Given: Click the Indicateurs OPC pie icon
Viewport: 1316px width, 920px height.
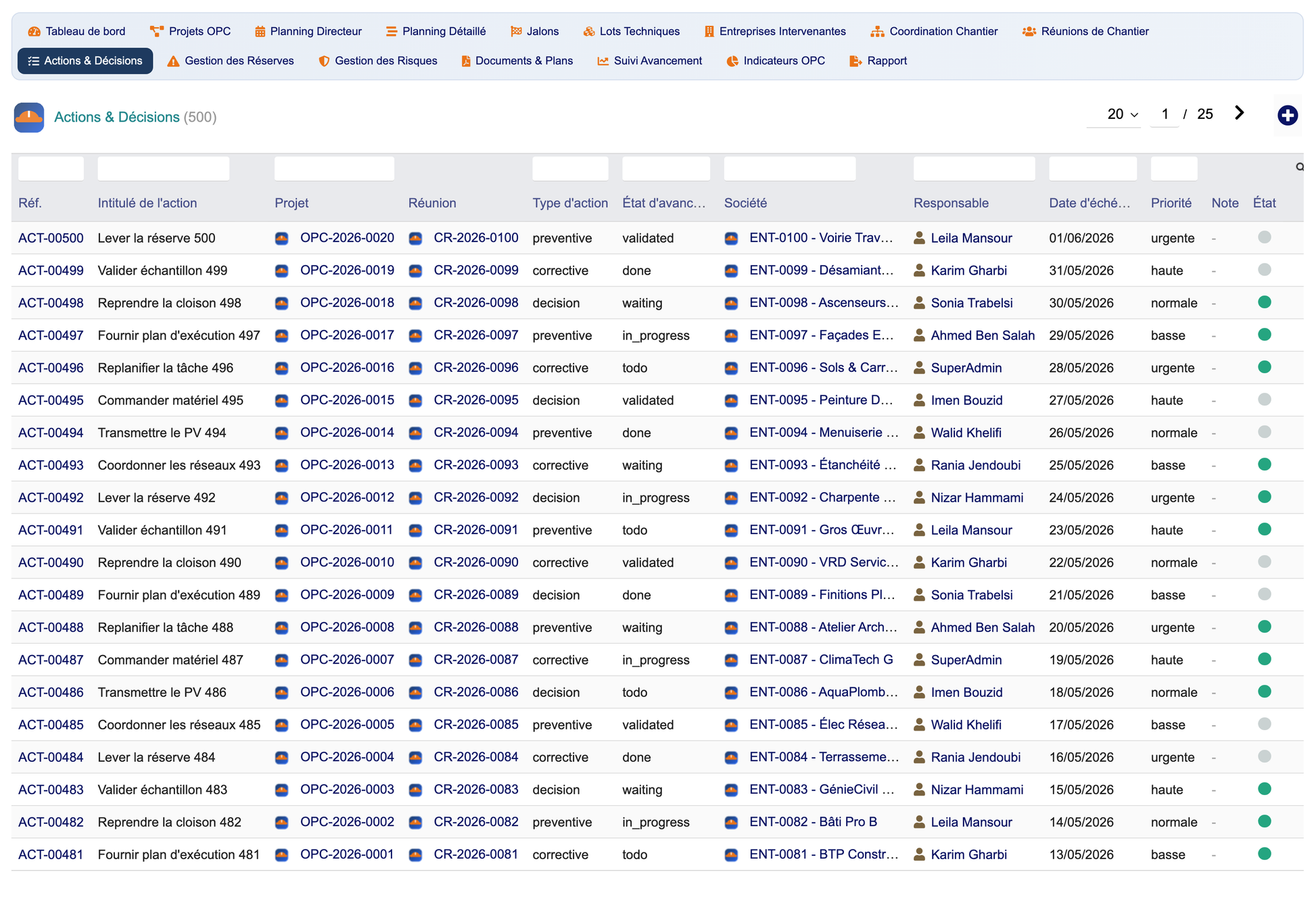Looking at the screenshot, I should [732, 61].
